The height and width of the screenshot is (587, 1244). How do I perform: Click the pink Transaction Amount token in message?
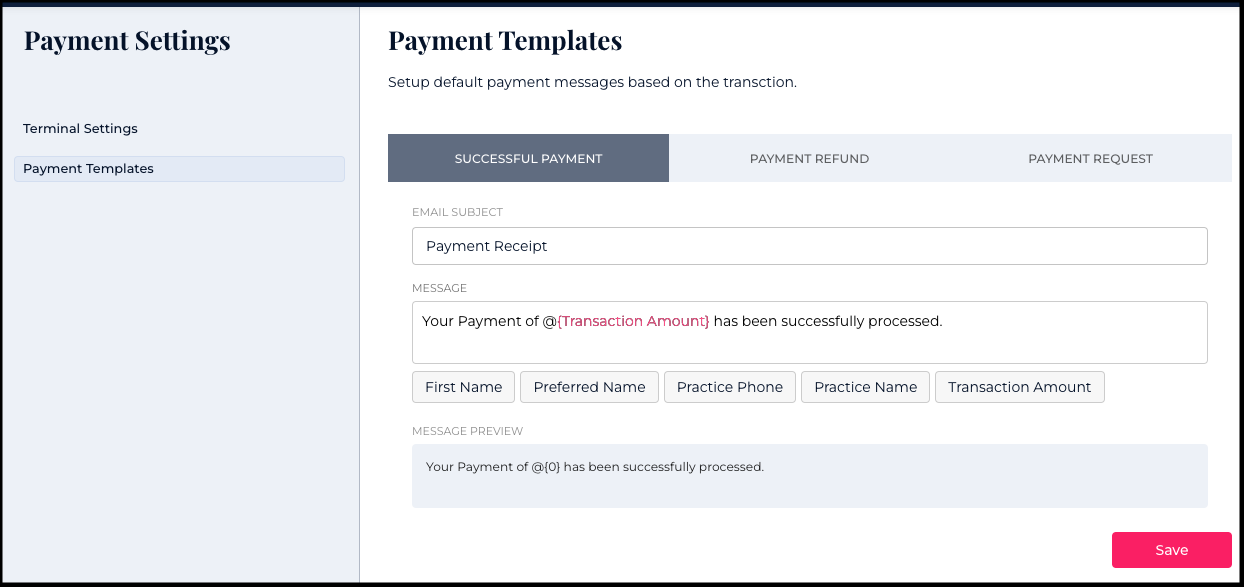[x=634, y=321]
